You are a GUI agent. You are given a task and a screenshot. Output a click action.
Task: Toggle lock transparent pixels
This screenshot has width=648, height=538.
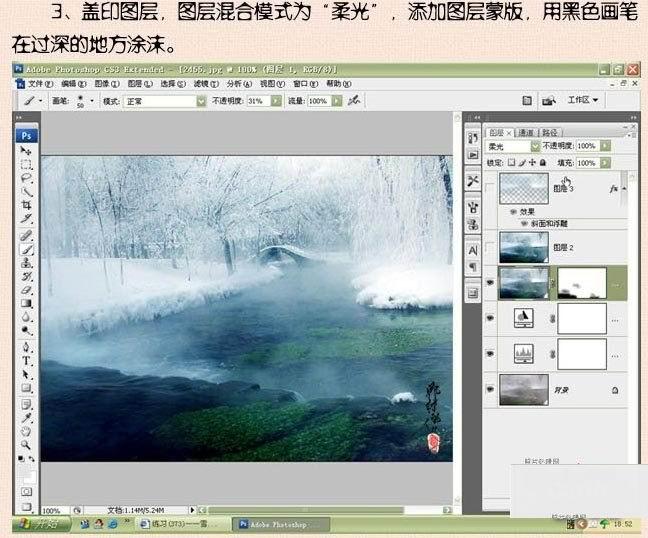(512, 163)
